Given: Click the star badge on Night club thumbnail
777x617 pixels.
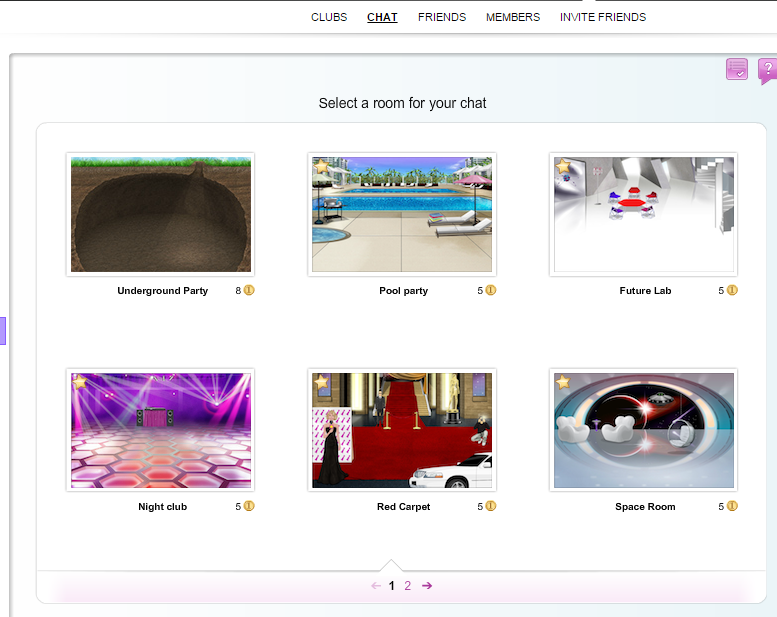Looking at the screenshot, I should coord(79,382).
